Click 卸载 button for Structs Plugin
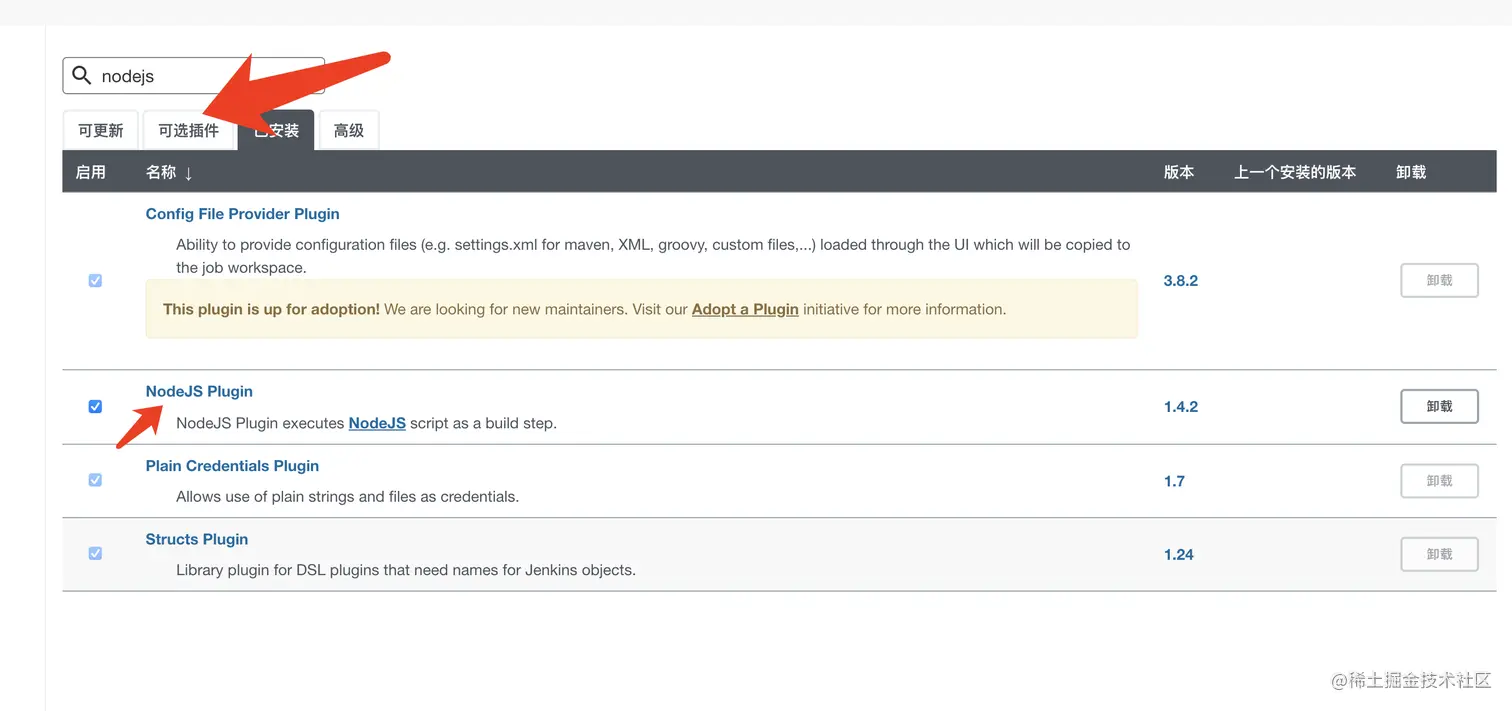1512x711 pixels. coord(1439,554)
